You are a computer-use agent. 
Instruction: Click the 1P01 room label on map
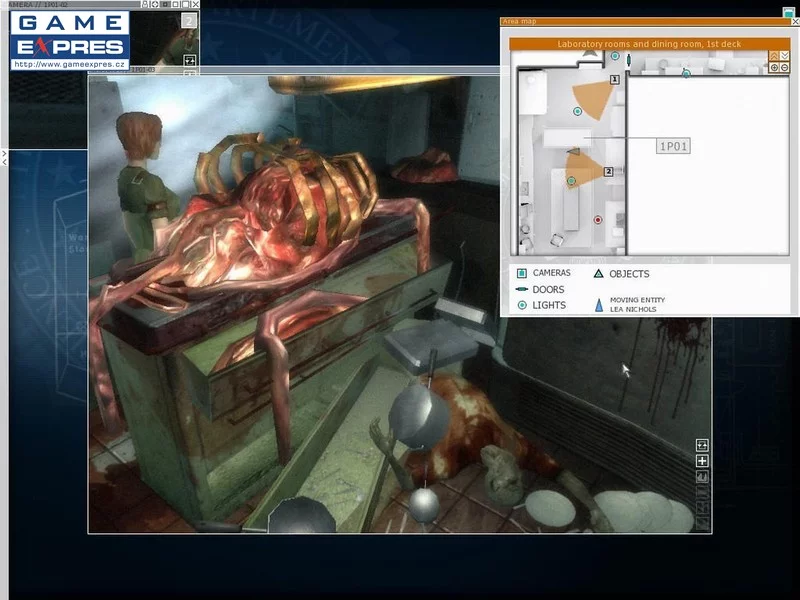click(673, 147)
